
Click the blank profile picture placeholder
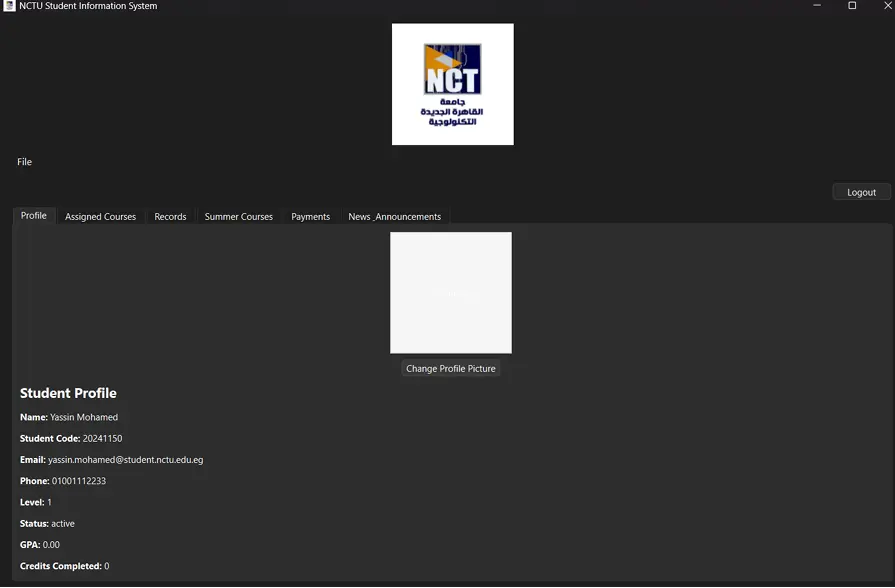pos(451,293)
